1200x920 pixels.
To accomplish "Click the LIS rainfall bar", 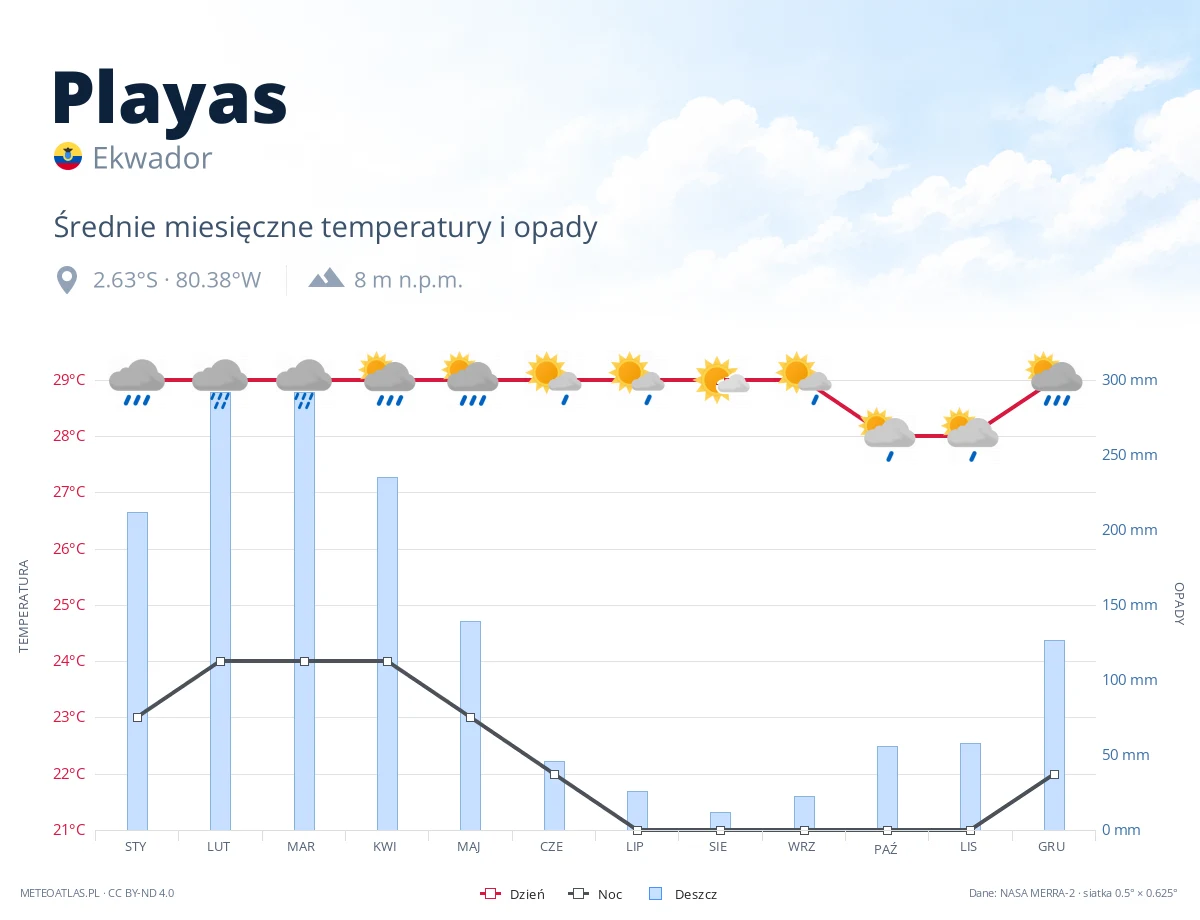I will pos(971,786).
